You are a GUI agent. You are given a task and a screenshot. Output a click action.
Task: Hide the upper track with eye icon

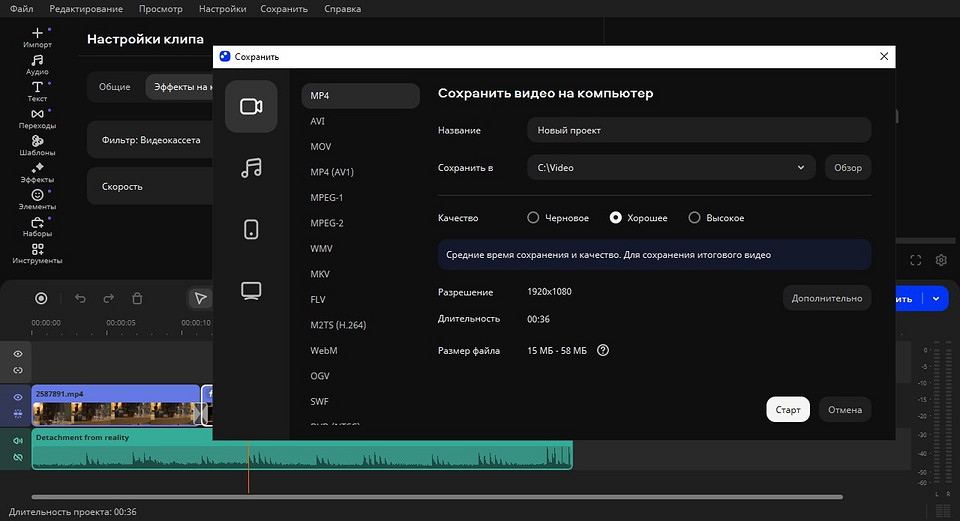[x=18, y=354]
